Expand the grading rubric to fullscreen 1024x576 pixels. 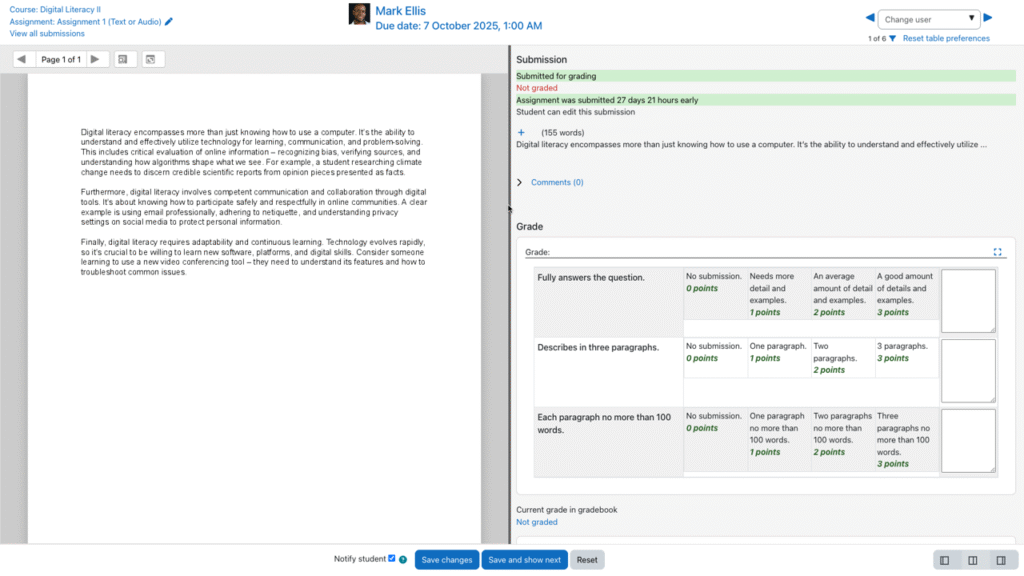(997, 252)
